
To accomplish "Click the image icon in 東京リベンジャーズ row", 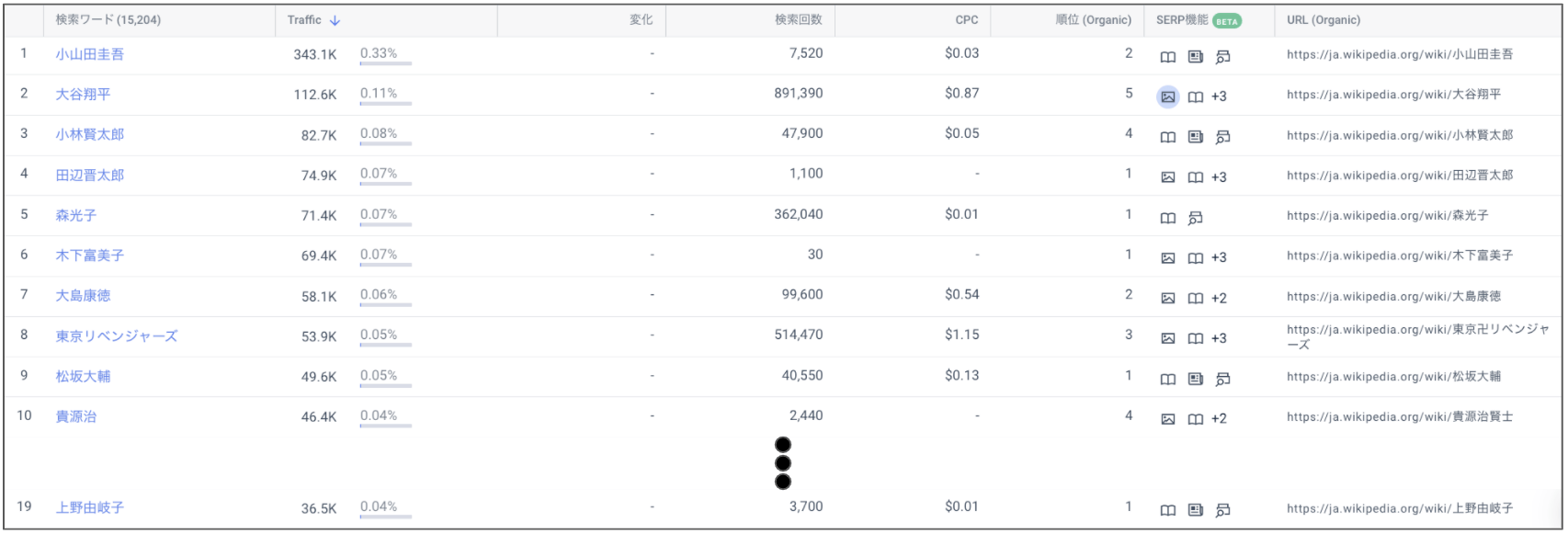I will (x=1167, y=338).
